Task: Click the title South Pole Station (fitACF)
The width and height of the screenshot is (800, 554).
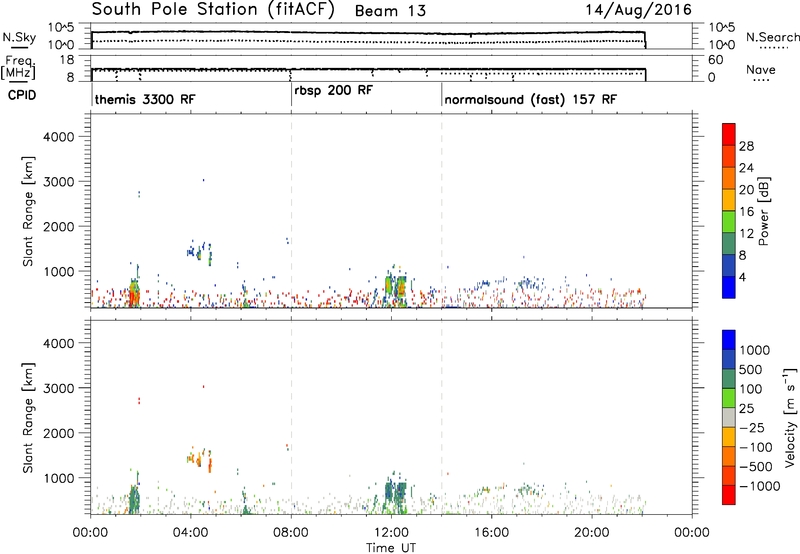Action: tap(213, 10)
